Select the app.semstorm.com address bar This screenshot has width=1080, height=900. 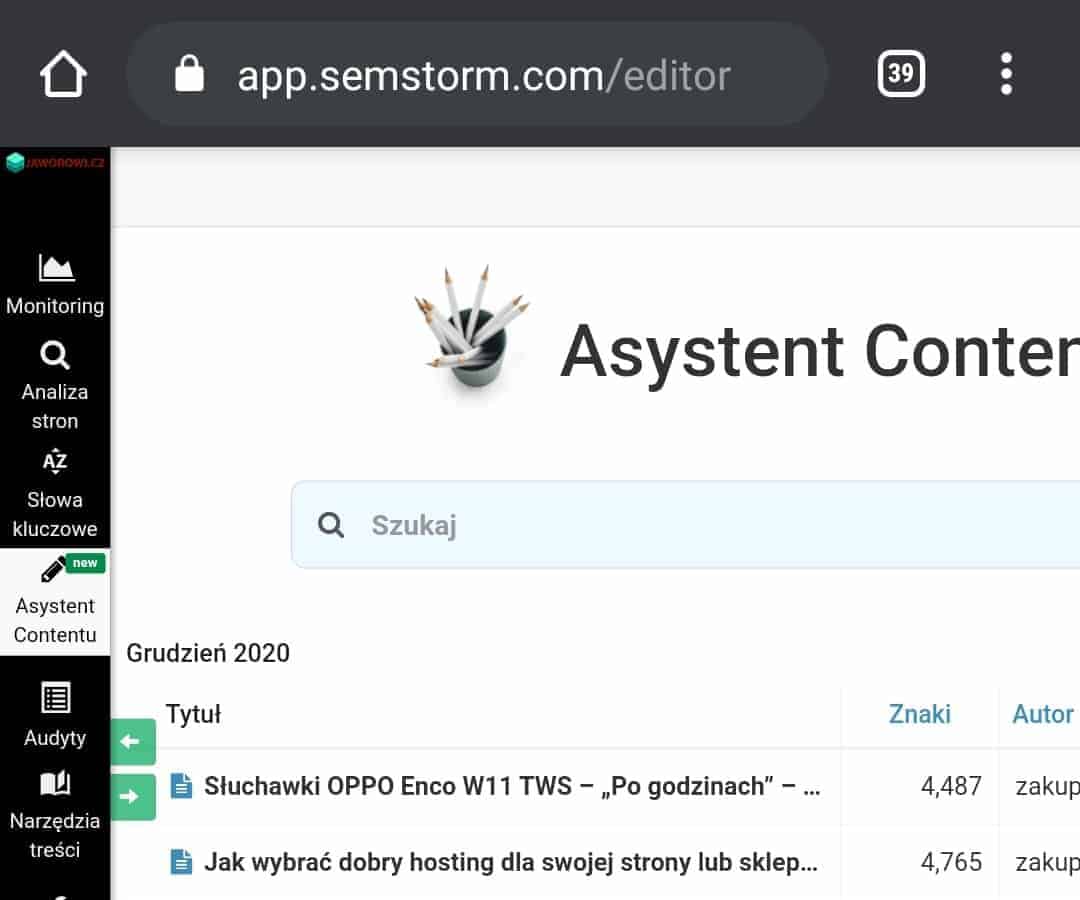[476, 74]
